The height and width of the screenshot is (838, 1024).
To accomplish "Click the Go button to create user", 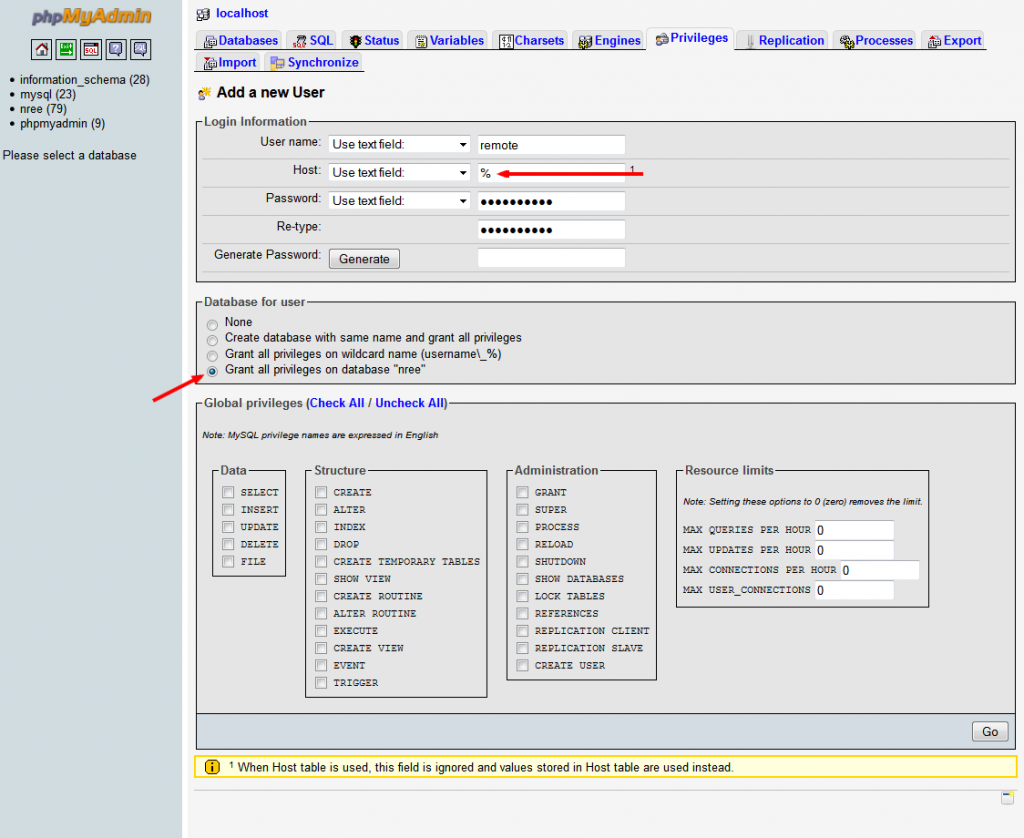I will (989, 731).
